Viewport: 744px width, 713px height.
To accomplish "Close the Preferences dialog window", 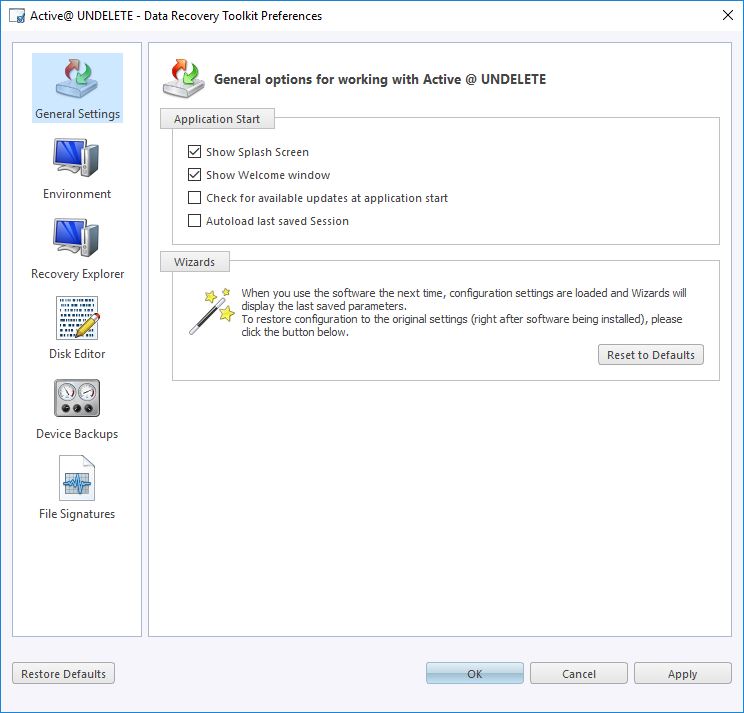I will click(x=727, y=15).
